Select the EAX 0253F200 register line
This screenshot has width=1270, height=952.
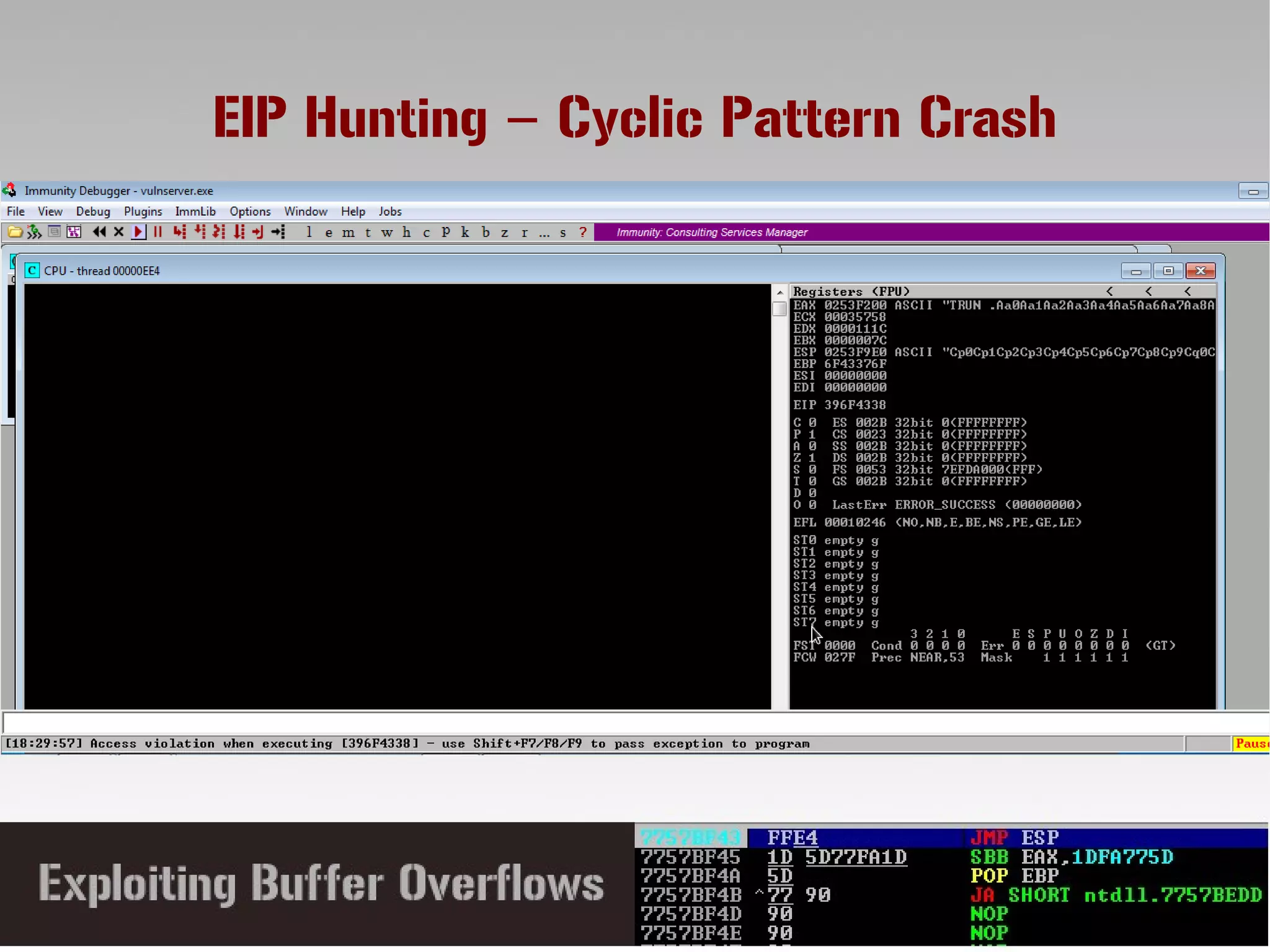pyautogui.click(x=1003, y=305)
